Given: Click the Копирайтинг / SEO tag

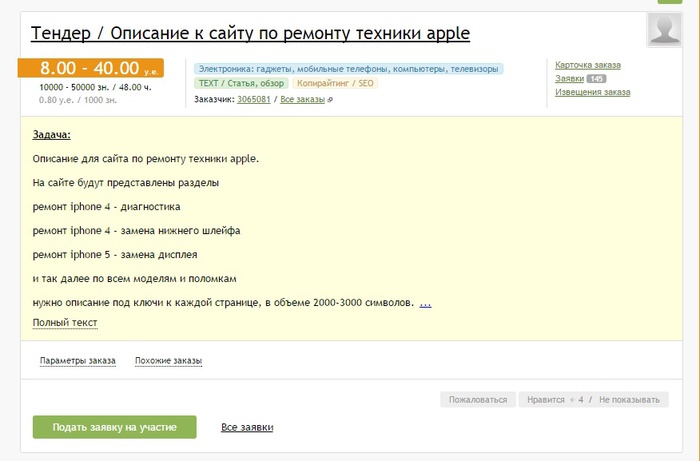Looking at the screenshot, I should pos(335,84).
